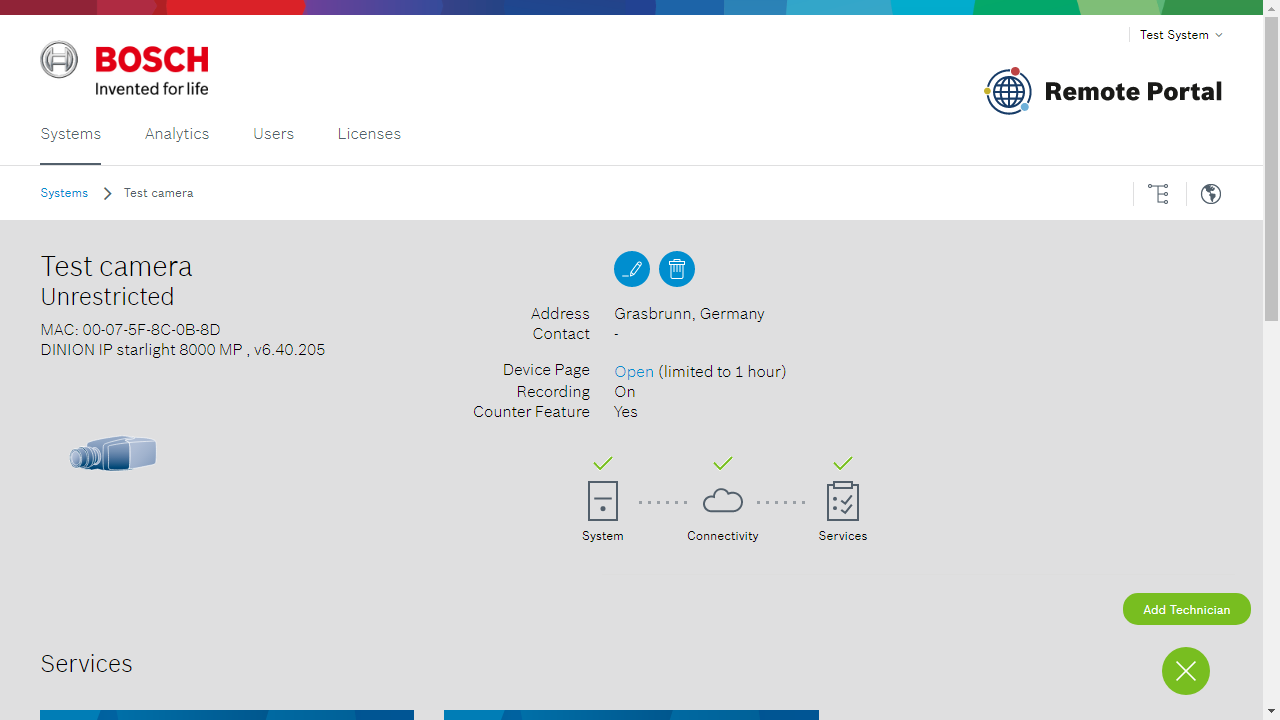Click the blue pencil edit icon
The height and width of the screenshot is (720, 1280).
(x=631, y=269)
